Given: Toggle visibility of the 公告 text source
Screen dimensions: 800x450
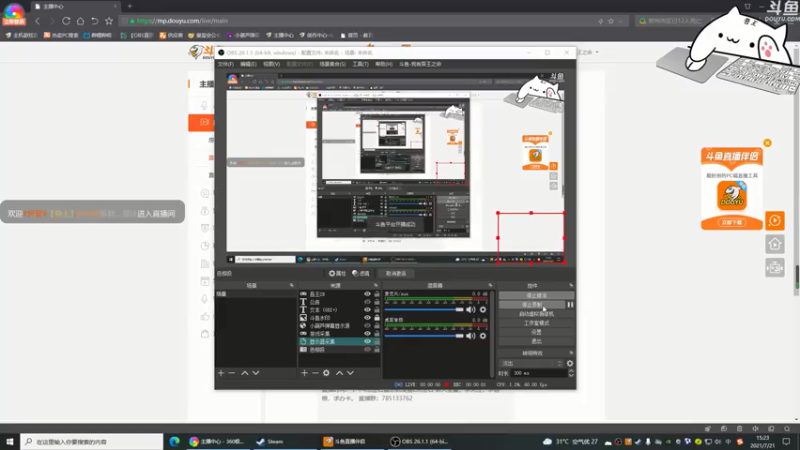Looking at the screenshot, I should point(367,302).
